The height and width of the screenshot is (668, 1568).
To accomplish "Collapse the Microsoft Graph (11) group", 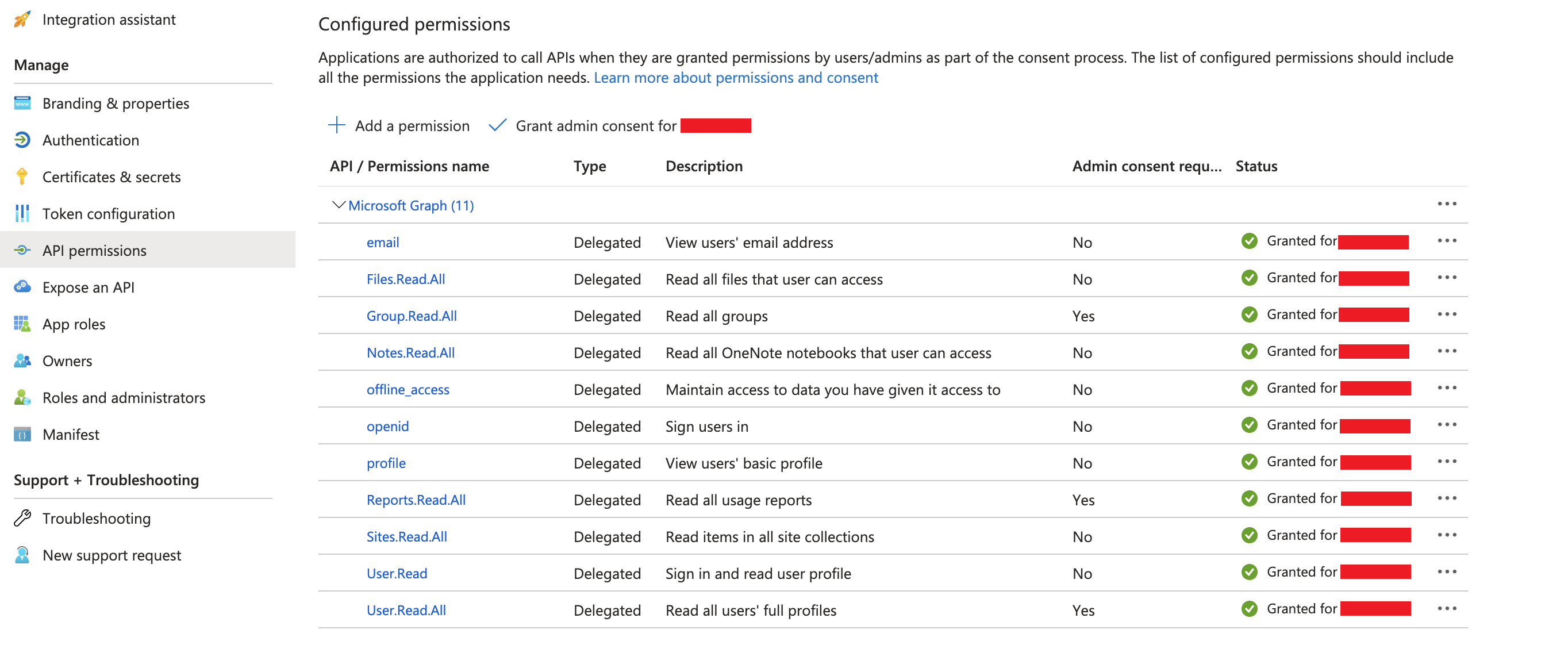I will (339, 205).
